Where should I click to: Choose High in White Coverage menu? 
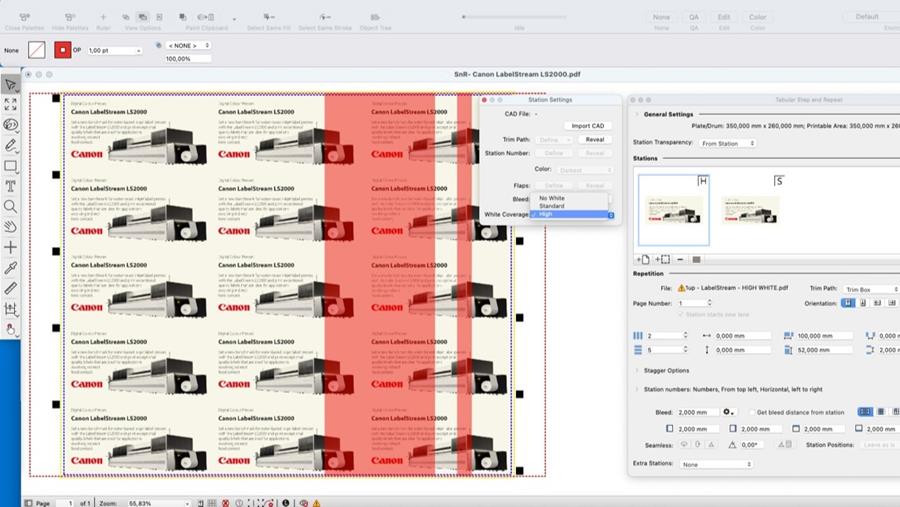click(x=568, y=214)
